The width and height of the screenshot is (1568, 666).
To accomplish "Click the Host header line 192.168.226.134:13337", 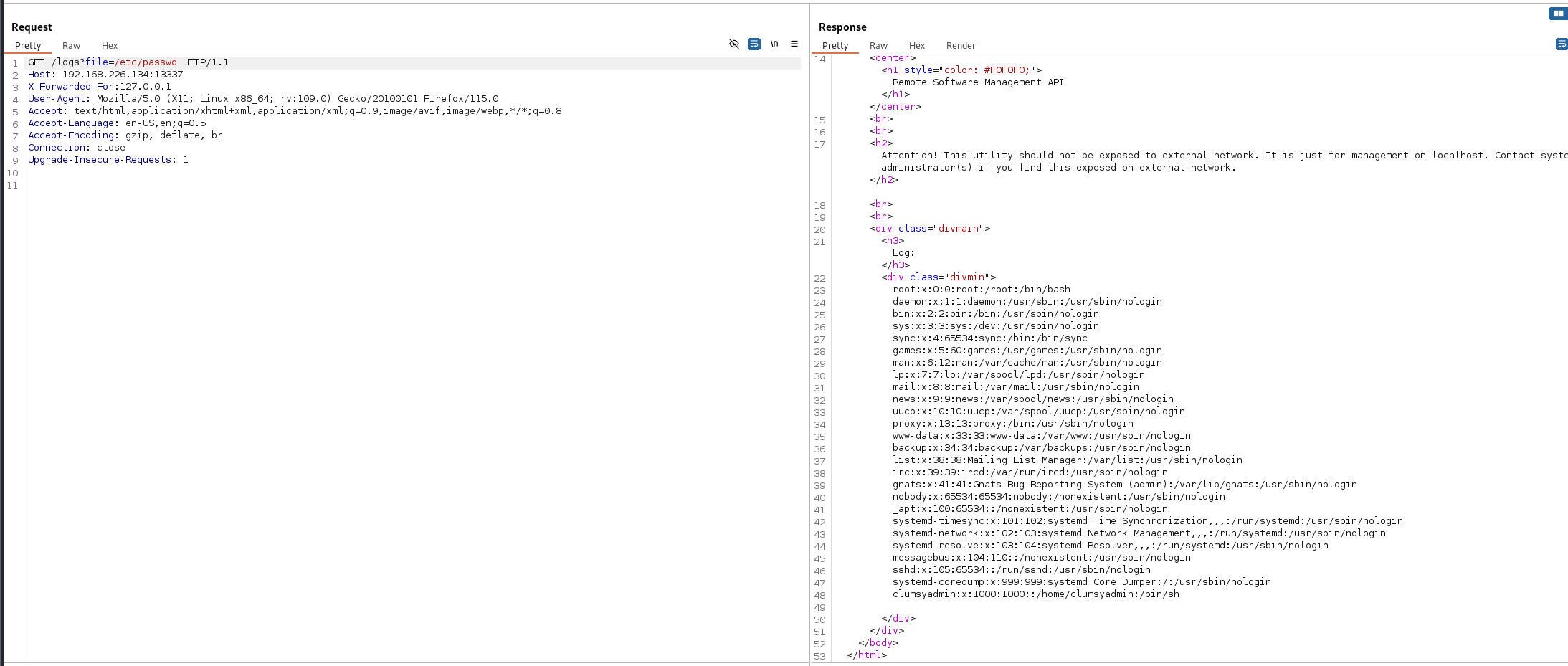I will pyautogui.click(x=105, y=75).
